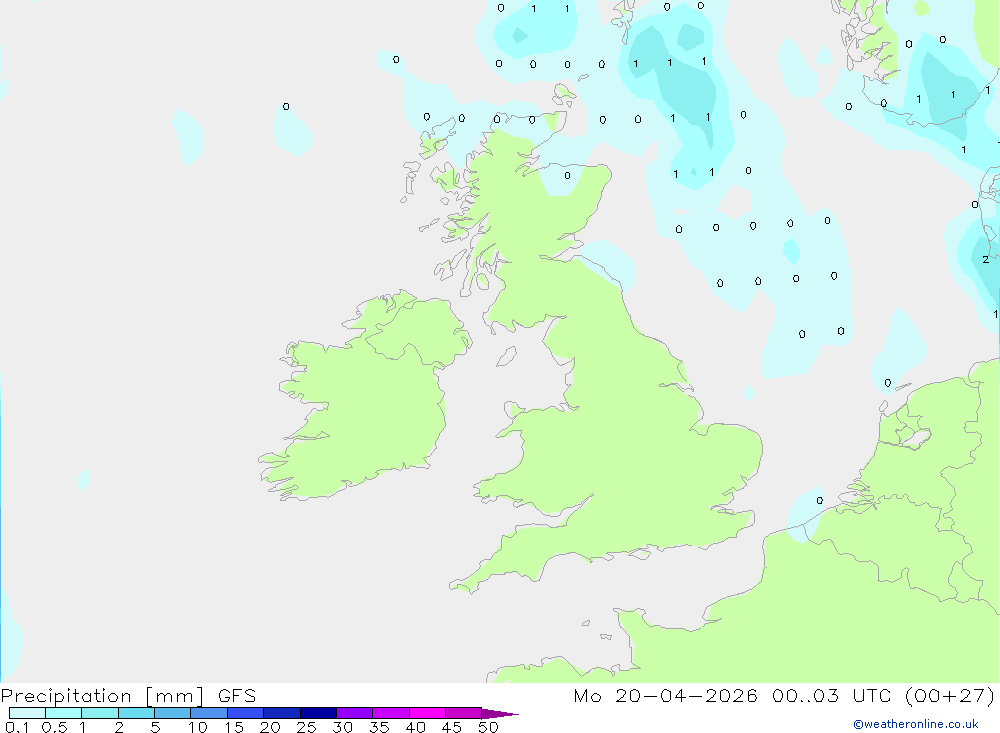Click the 0.5–1 mm legend color swatch
This screenshot has height=733, width=1000.
point(64,713)
